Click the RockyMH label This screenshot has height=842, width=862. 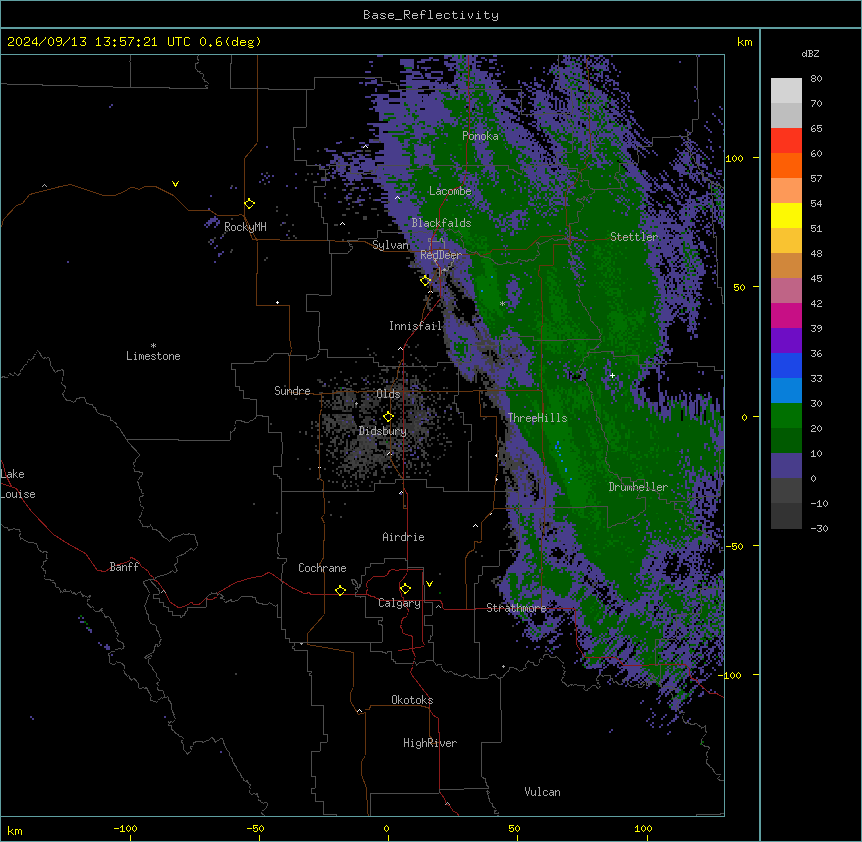point(245,227)
